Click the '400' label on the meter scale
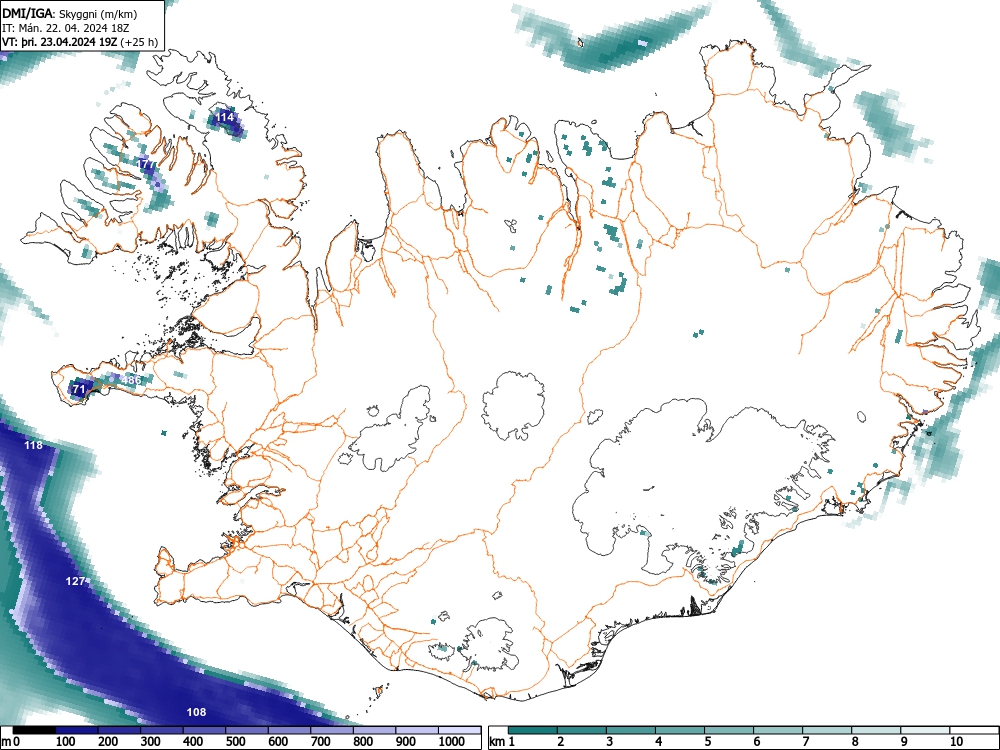 (x=193, y=741)
